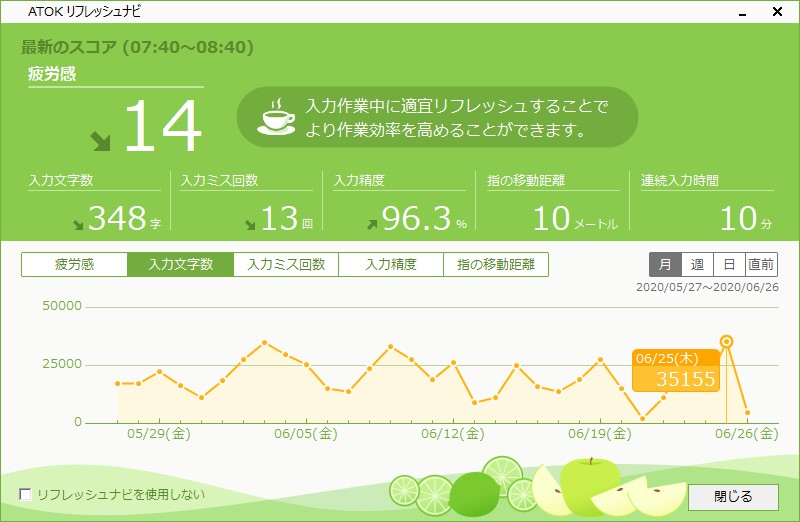Select the 入力文字数 chart tab
The height and width of the screenshot is (522, 800).
181,264
